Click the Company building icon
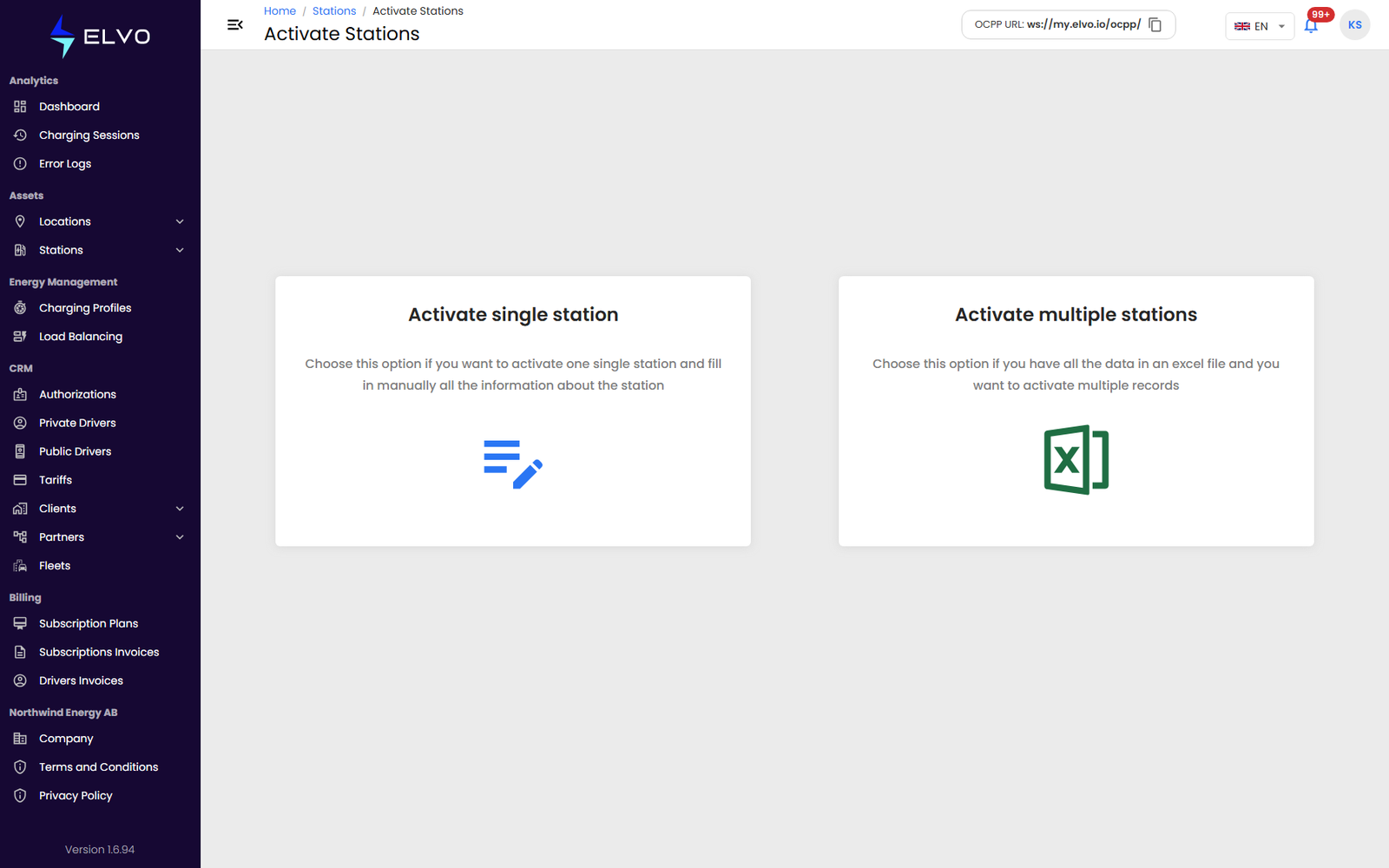 (20, 739)
